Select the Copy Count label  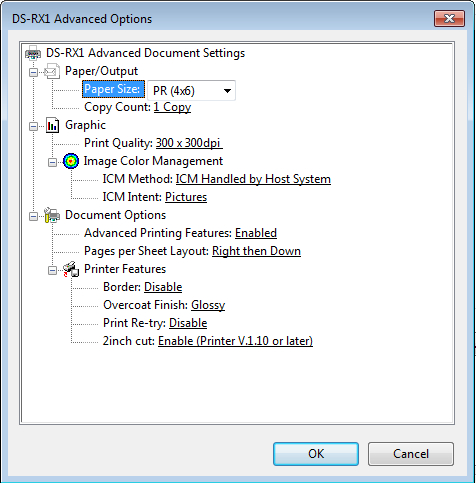[x=117, y=107]
